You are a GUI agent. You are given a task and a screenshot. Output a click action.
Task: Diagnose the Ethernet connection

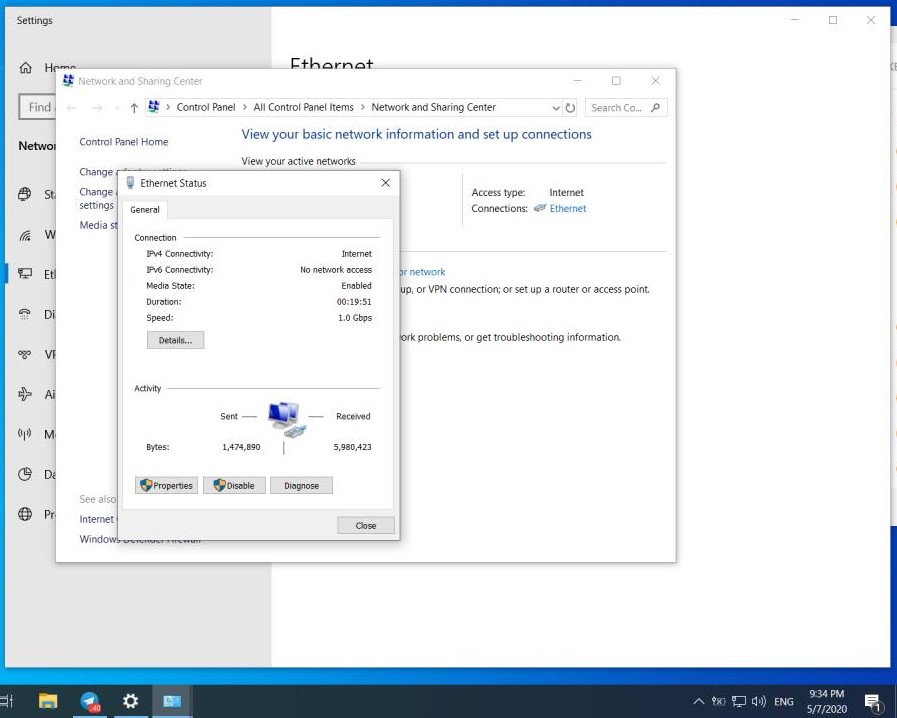click(x=301, y=486)
